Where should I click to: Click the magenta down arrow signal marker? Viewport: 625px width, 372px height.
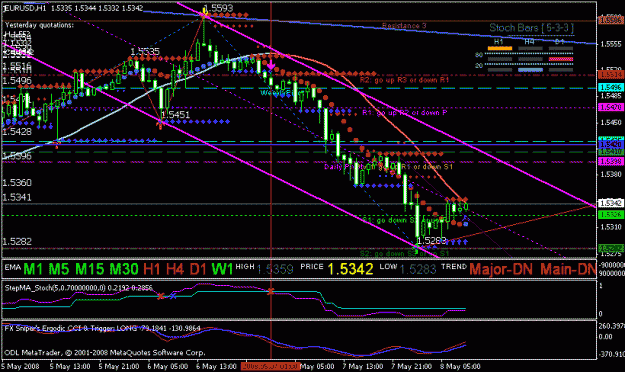point(271,65)
